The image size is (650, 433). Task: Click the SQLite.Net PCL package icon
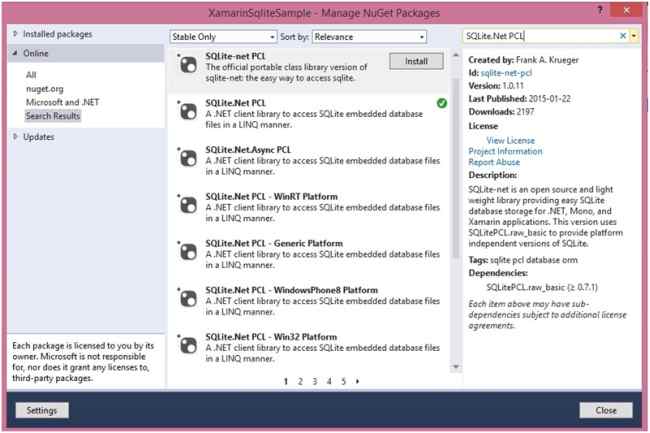(188, 111)
